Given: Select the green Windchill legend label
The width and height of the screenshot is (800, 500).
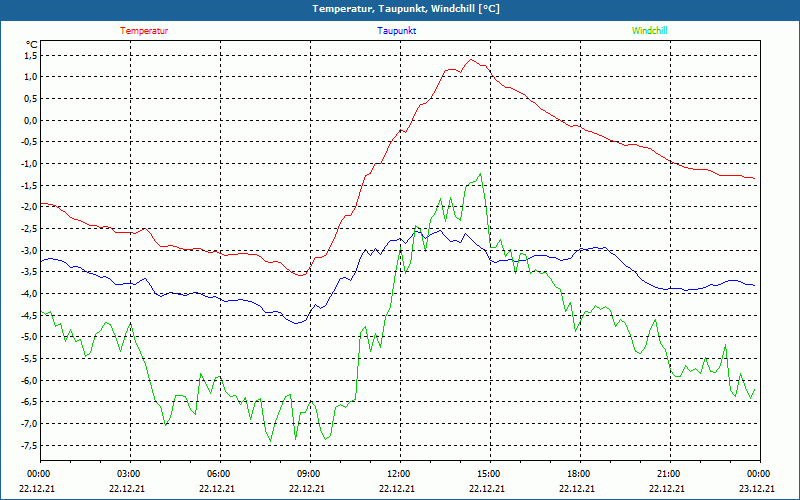Looking at the screenshot, I should click(649, 31).
